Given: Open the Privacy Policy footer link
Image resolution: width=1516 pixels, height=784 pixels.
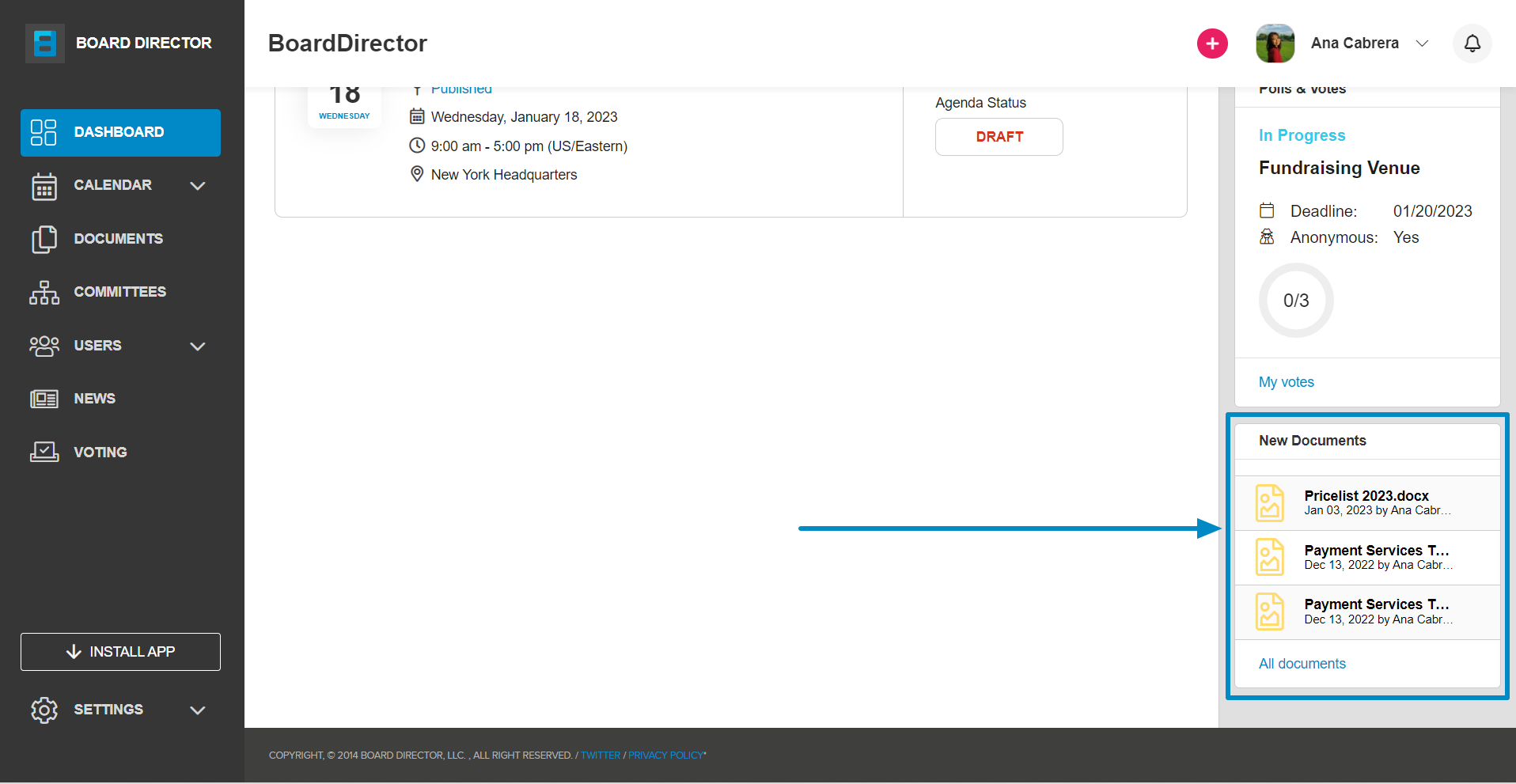Looking at the screenshot, I should (665, 756).
